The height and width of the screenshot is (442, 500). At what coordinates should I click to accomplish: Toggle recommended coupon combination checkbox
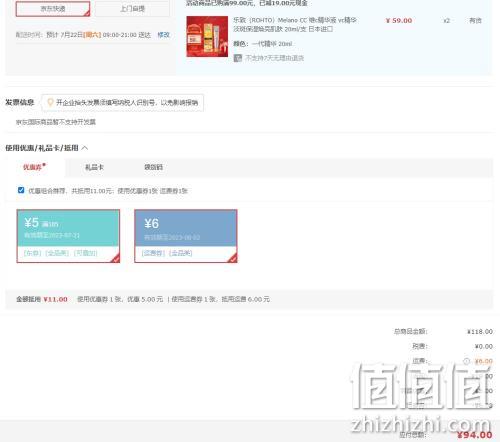pyautogui.click(x=21, y=190)
